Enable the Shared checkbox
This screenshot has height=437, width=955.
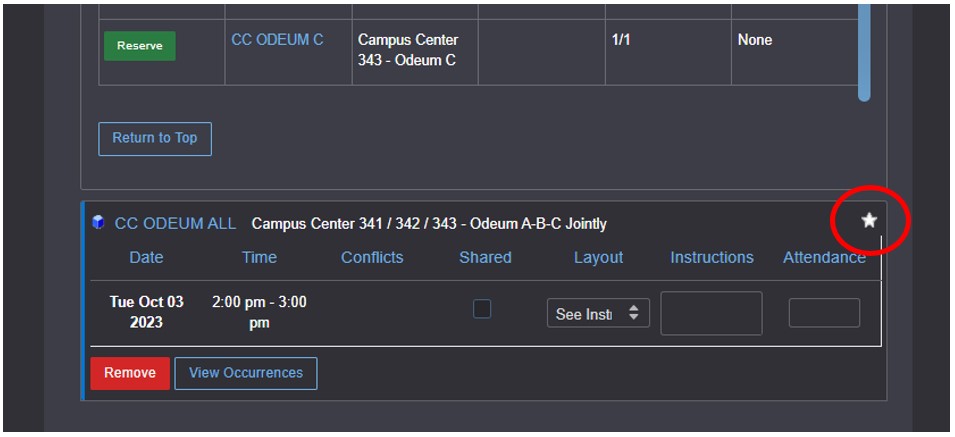point(482,310)
